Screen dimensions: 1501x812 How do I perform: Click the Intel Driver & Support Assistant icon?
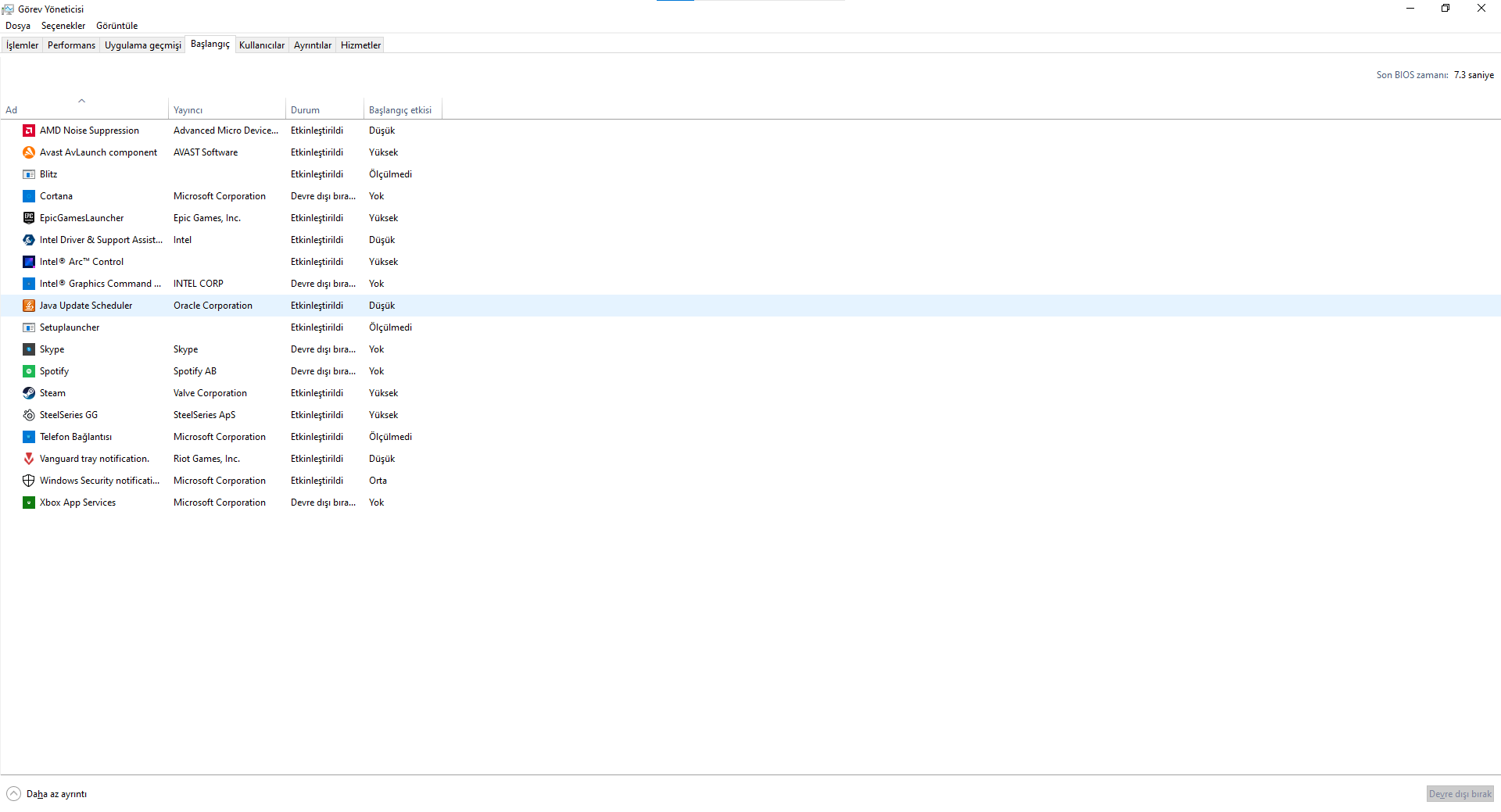pos(29,240)
